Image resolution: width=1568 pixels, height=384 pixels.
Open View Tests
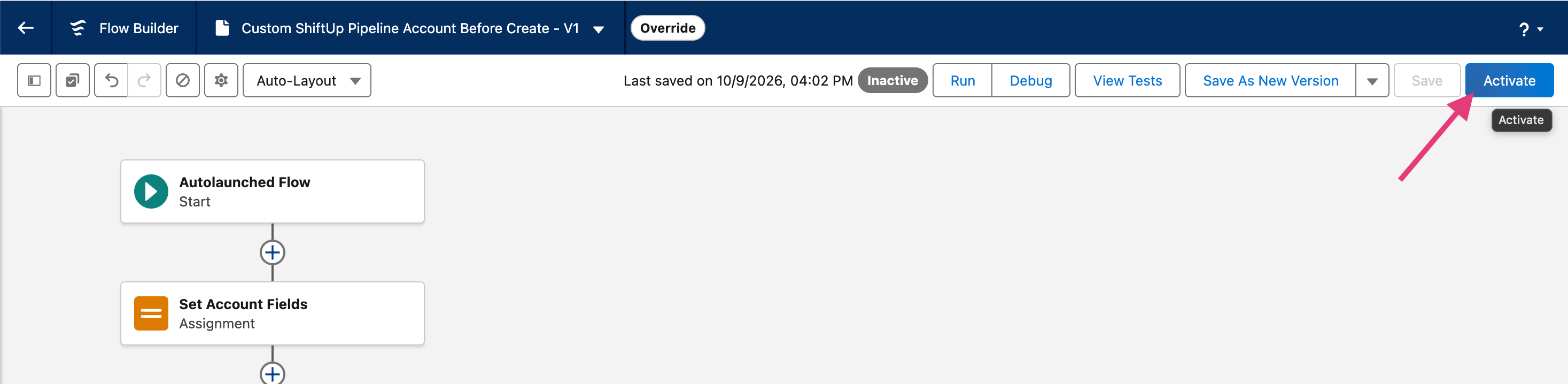[1127, 80]
